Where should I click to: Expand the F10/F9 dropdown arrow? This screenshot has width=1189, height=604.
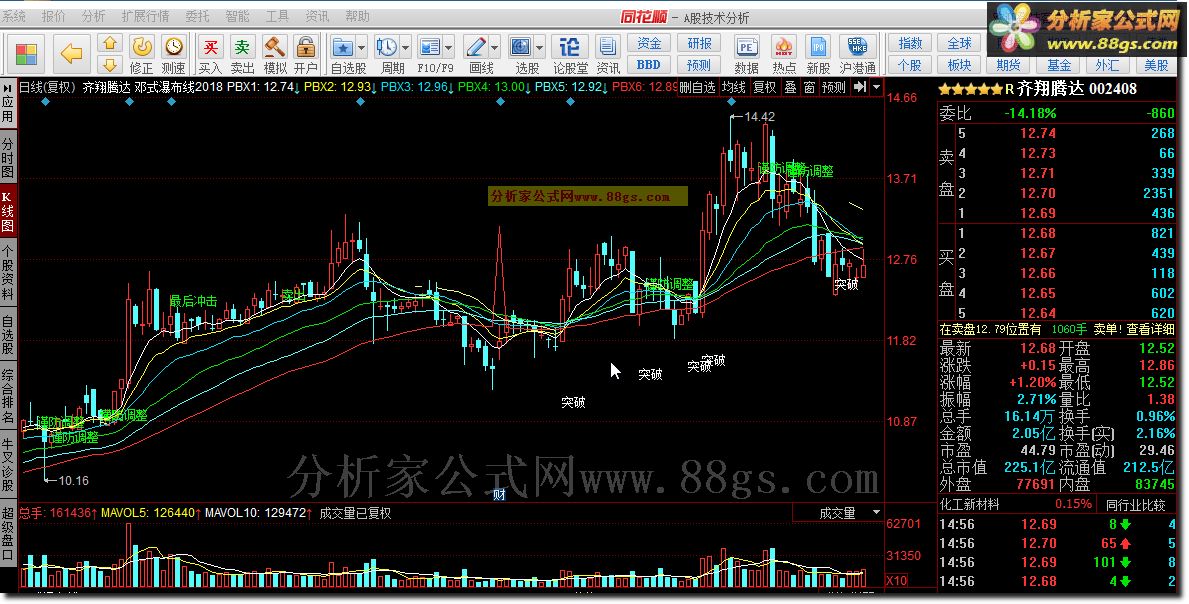(449, 49)
